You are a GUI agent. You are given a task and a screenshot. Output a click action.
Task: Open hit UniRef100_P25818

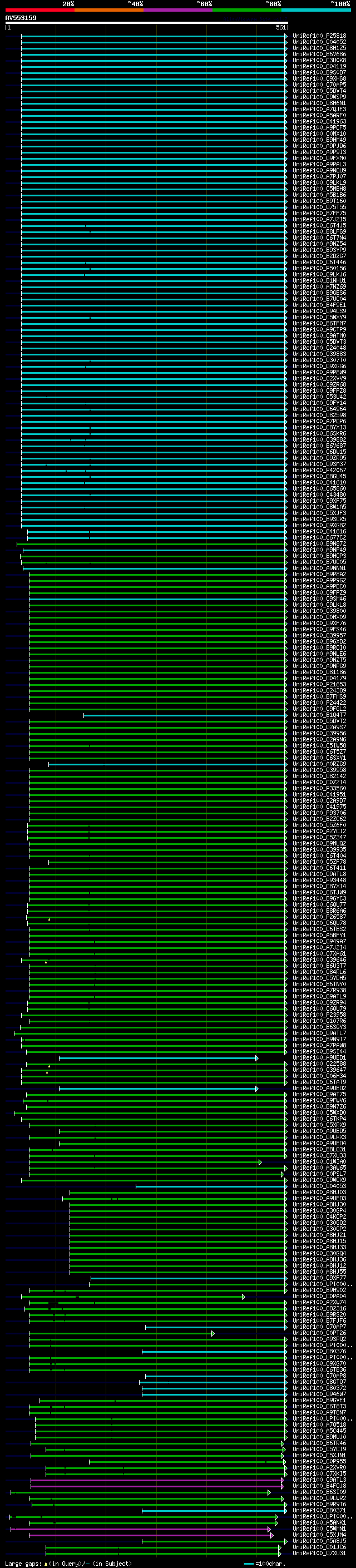coord(319,36)
